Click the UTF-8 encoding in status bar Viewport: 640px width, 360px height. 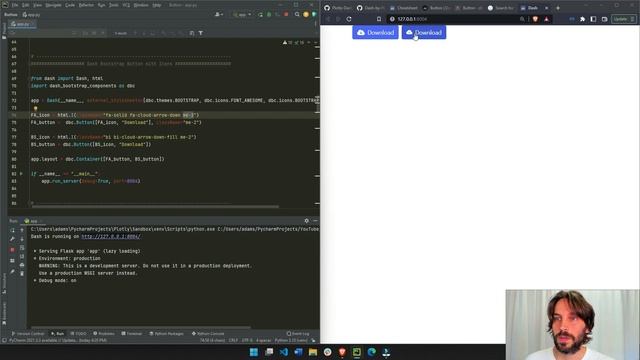coord(247,340)
